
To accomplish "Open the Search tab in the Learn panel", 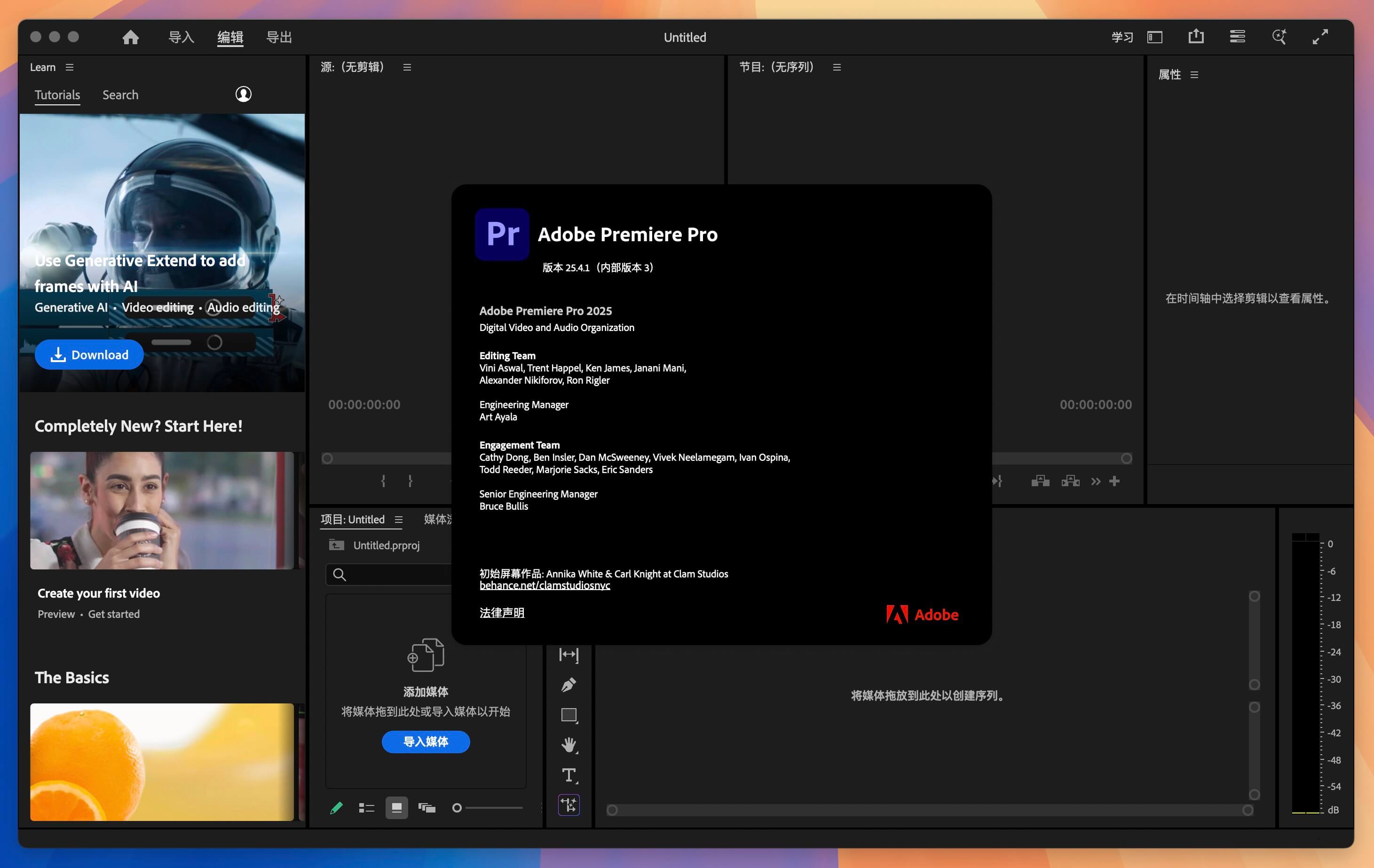I will pos(120,94).
